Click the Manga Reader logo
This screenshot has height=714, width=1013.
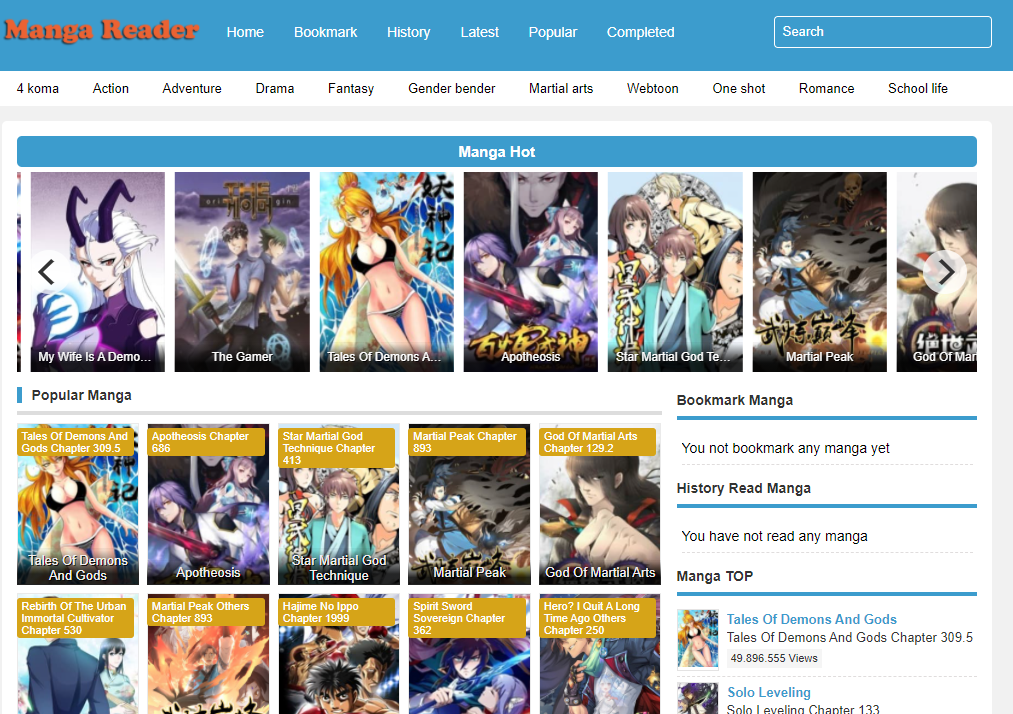pos(101,30)
